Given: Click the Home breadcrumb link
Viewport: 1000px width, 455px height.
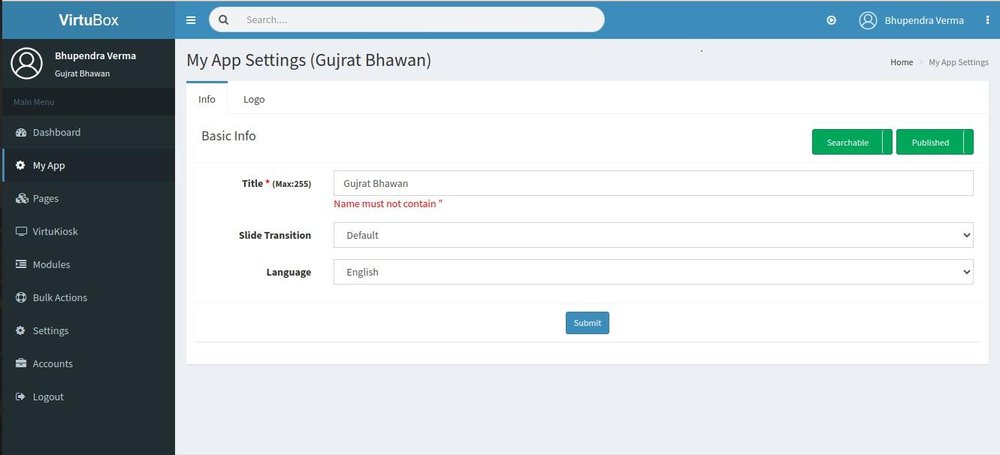Looking at the screenshot, I should 901,62.
